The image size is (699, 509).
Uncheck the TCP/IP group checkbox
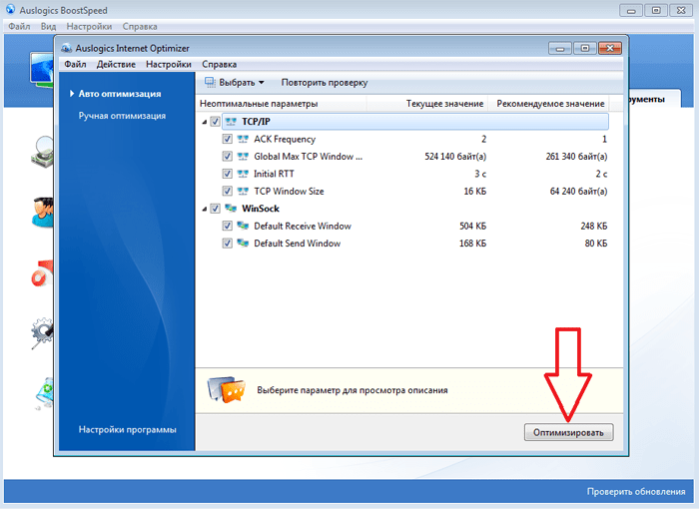click(x=215, y=122)
